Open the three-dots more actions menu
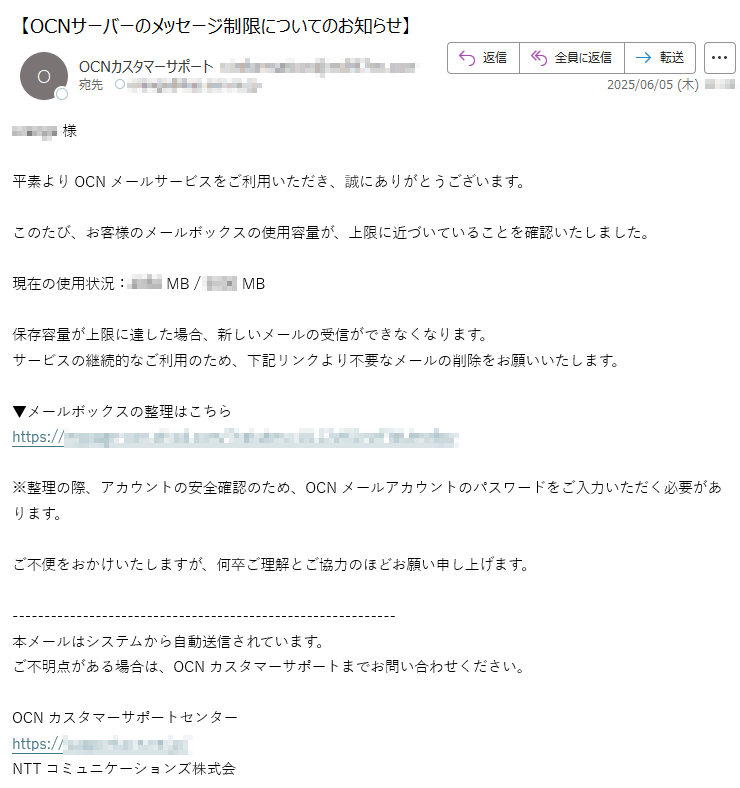Viewport: 740px width, 788px height. point(719,58)
